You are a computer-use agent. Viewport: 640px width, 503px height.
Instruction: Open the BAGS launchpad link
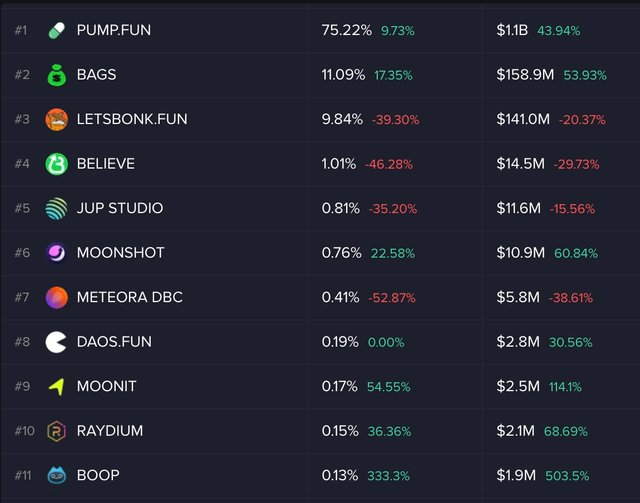click(96, 75)
